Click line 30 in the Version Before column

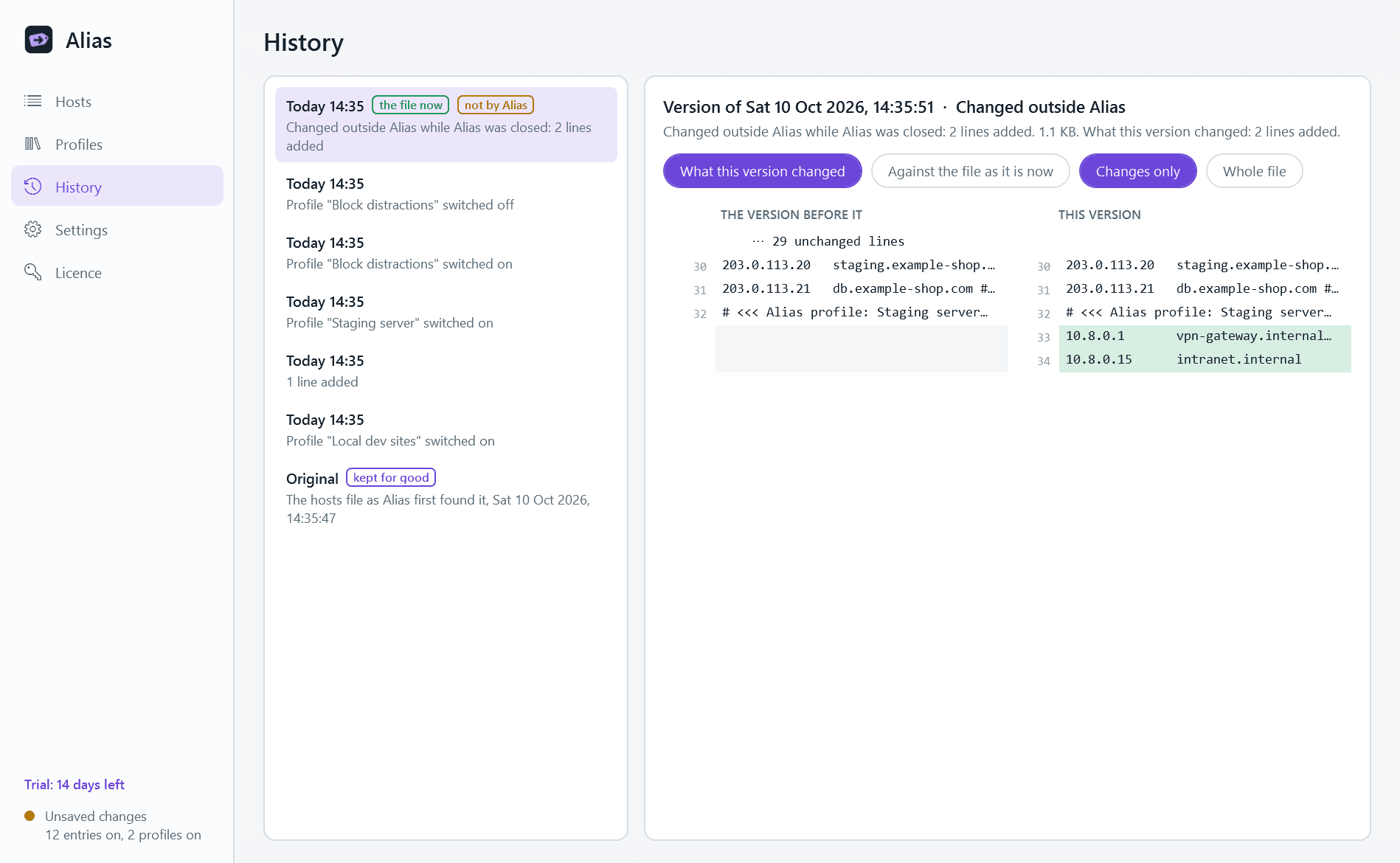(x=862, y=266)
